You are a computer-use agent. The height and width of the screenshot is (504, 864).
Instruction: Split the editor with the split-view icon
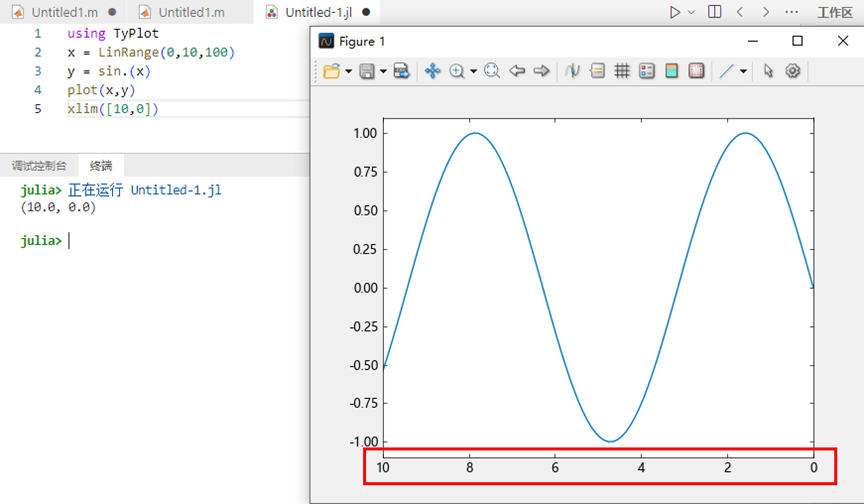pos(715,12)
